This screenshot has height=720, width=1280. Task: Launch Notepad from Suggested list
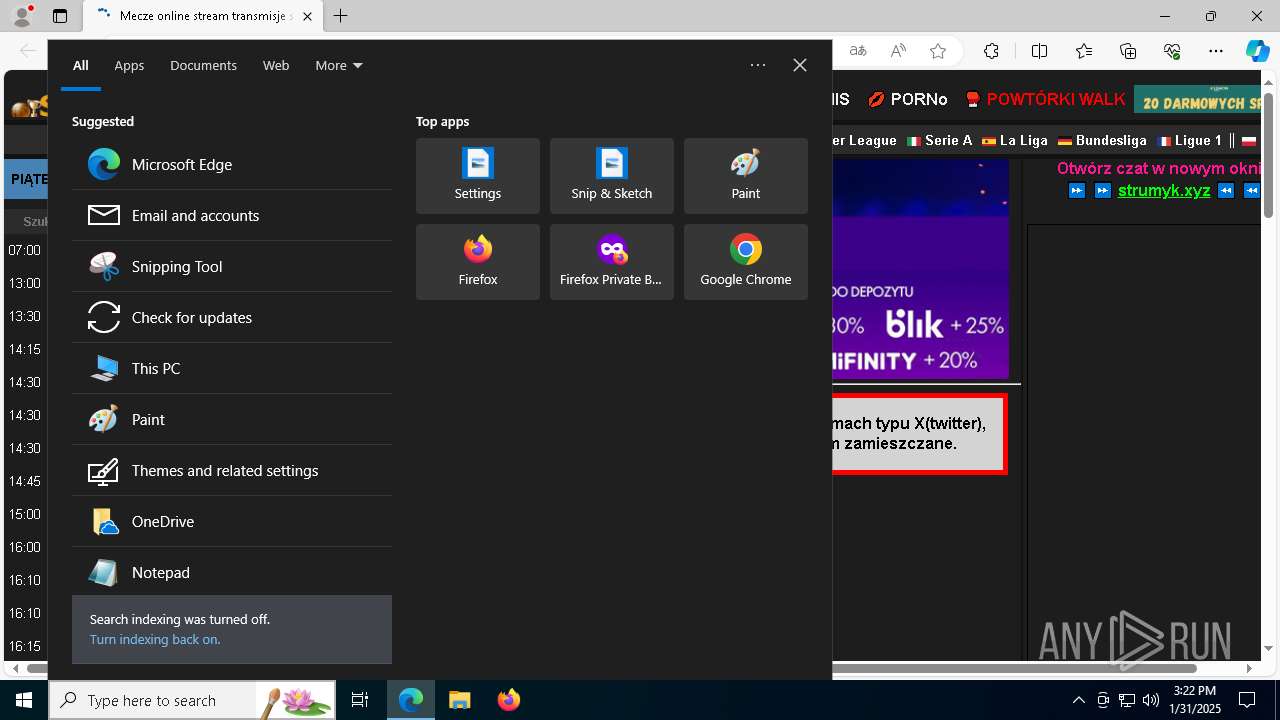click(232, 572)
